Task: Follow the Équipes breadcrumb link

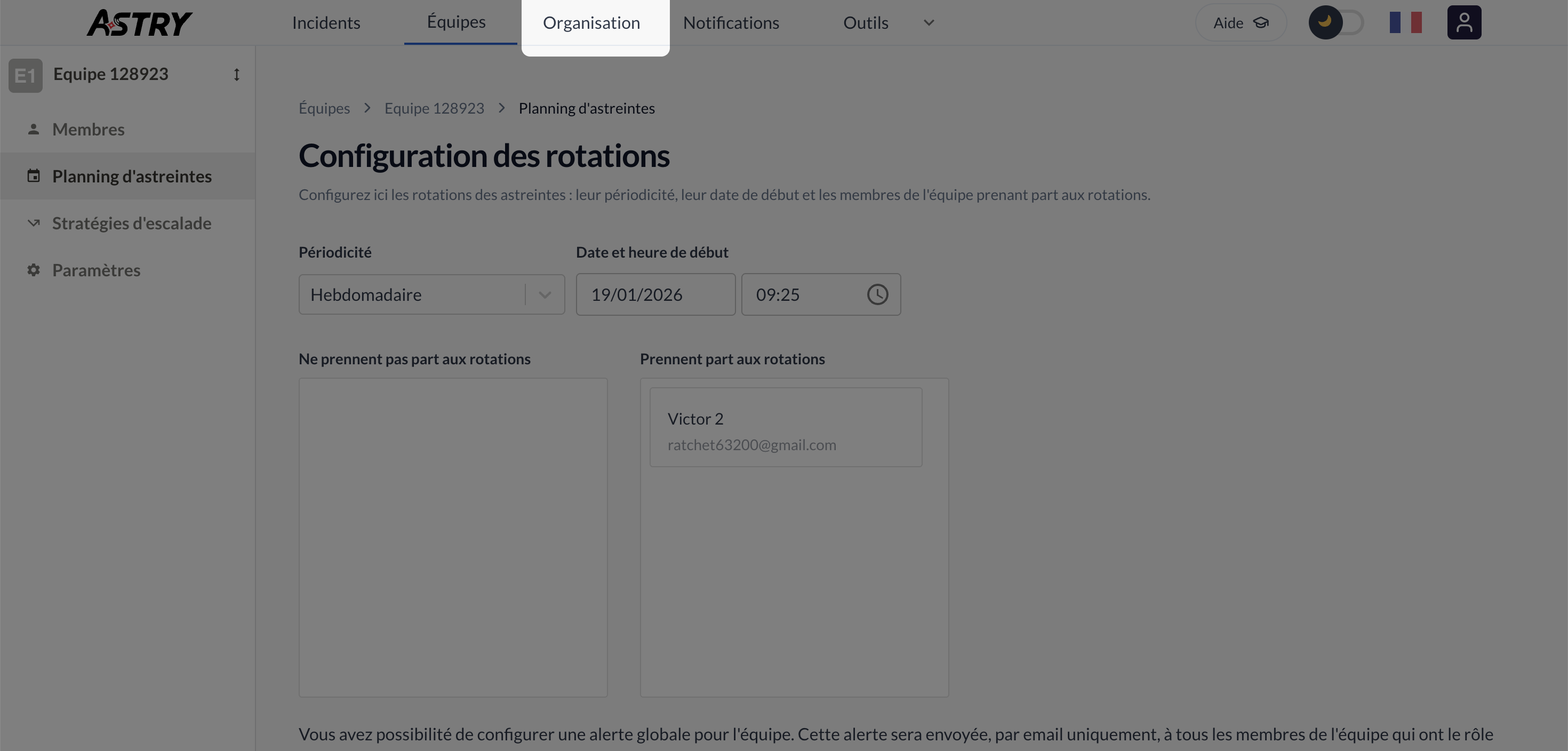Action: point(324,108)
